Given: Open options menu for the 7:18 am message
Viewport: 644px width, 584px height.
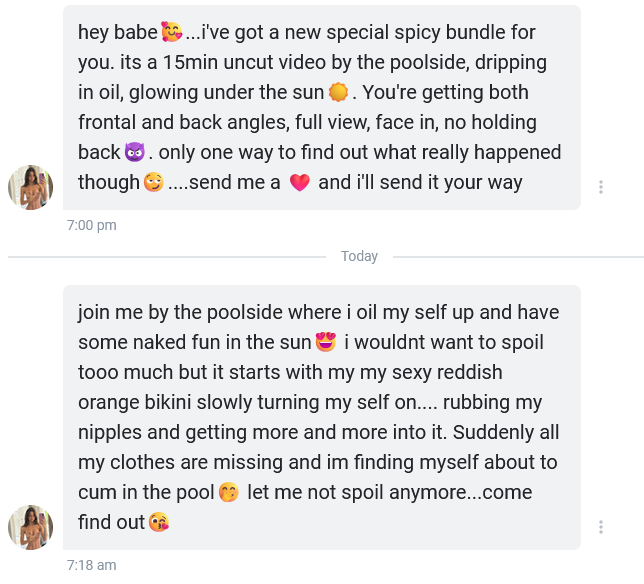Looking at the screenshot, I should (600, 527).
